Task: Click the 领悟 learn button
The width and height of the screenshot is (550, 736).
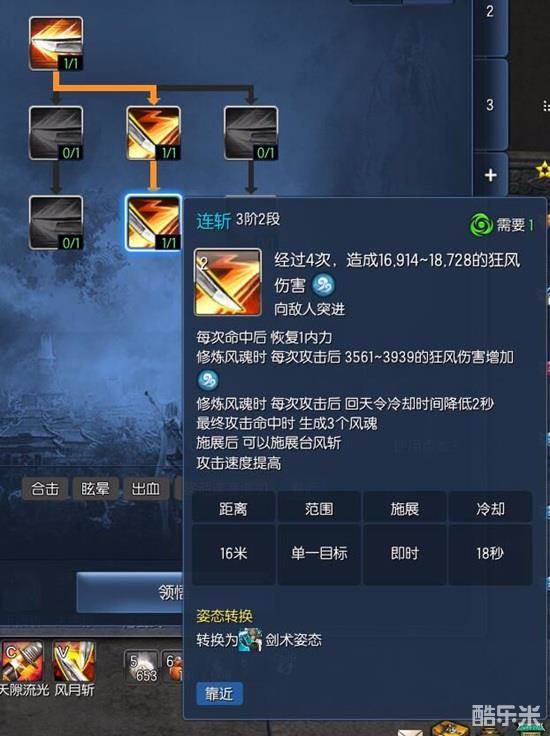Action: 130,592
